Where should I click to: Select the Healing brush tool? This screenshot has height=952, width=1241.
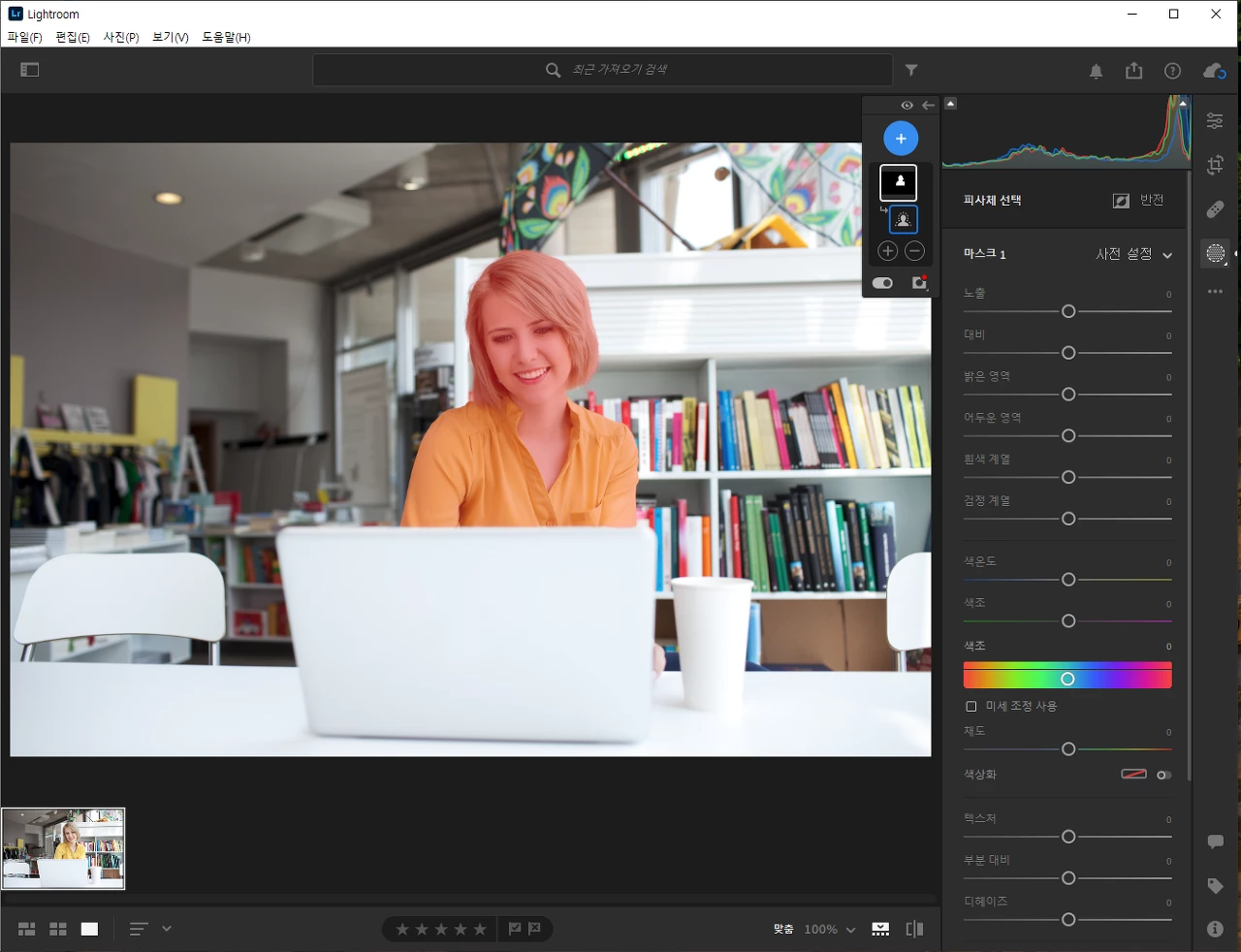pyautogui.click(x=1215, y=209)
